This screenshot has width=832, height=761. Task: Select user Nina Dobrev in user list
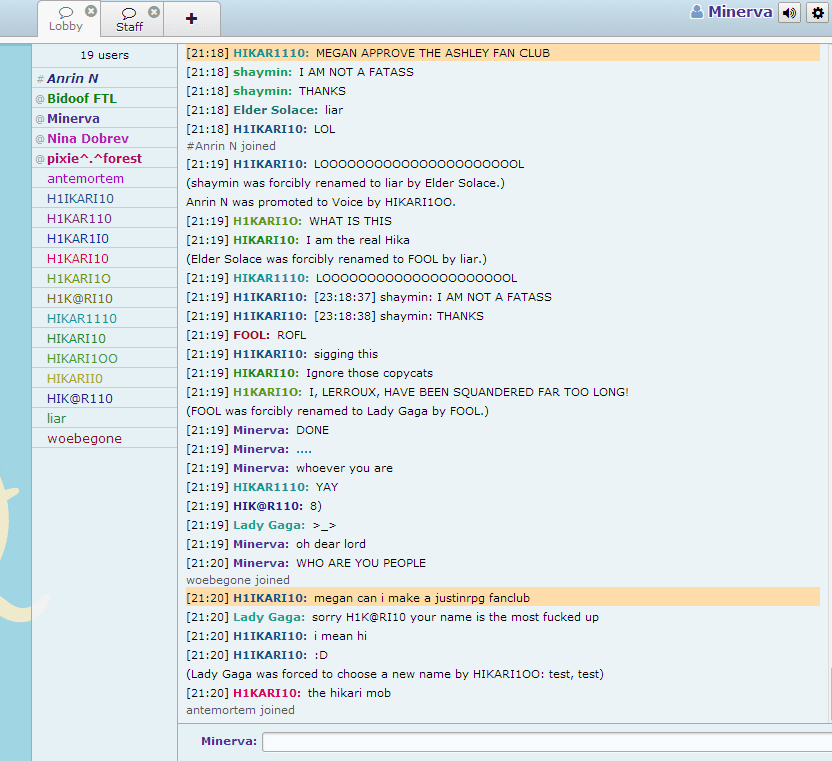click(105, 139)
